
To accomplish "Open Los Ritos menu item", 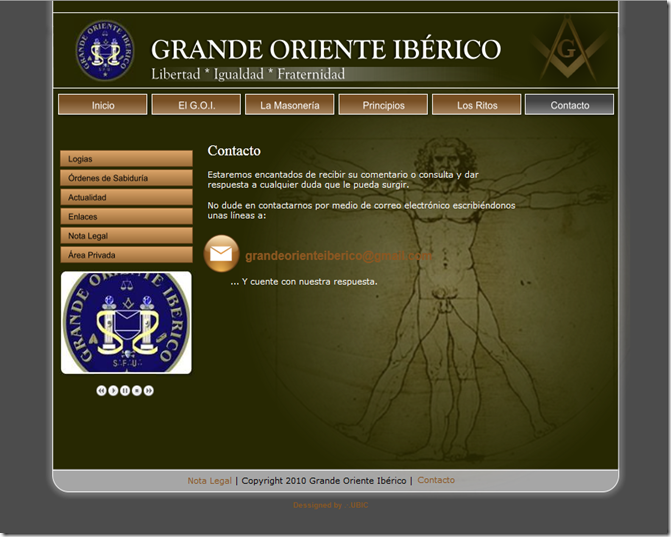I will coord(477,105).
